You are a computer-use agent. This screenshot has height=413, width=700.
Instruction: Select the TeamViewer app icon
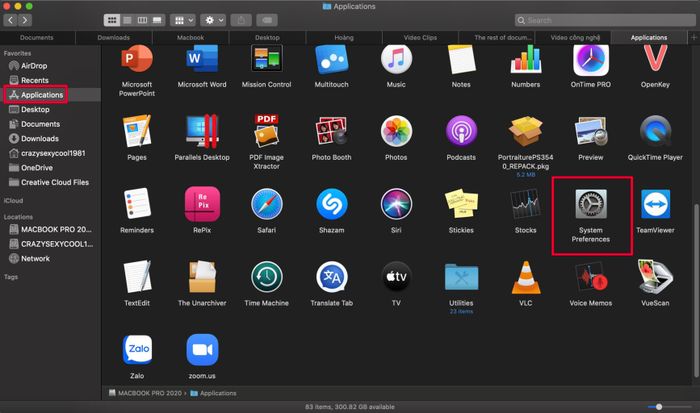coord(655,204)
